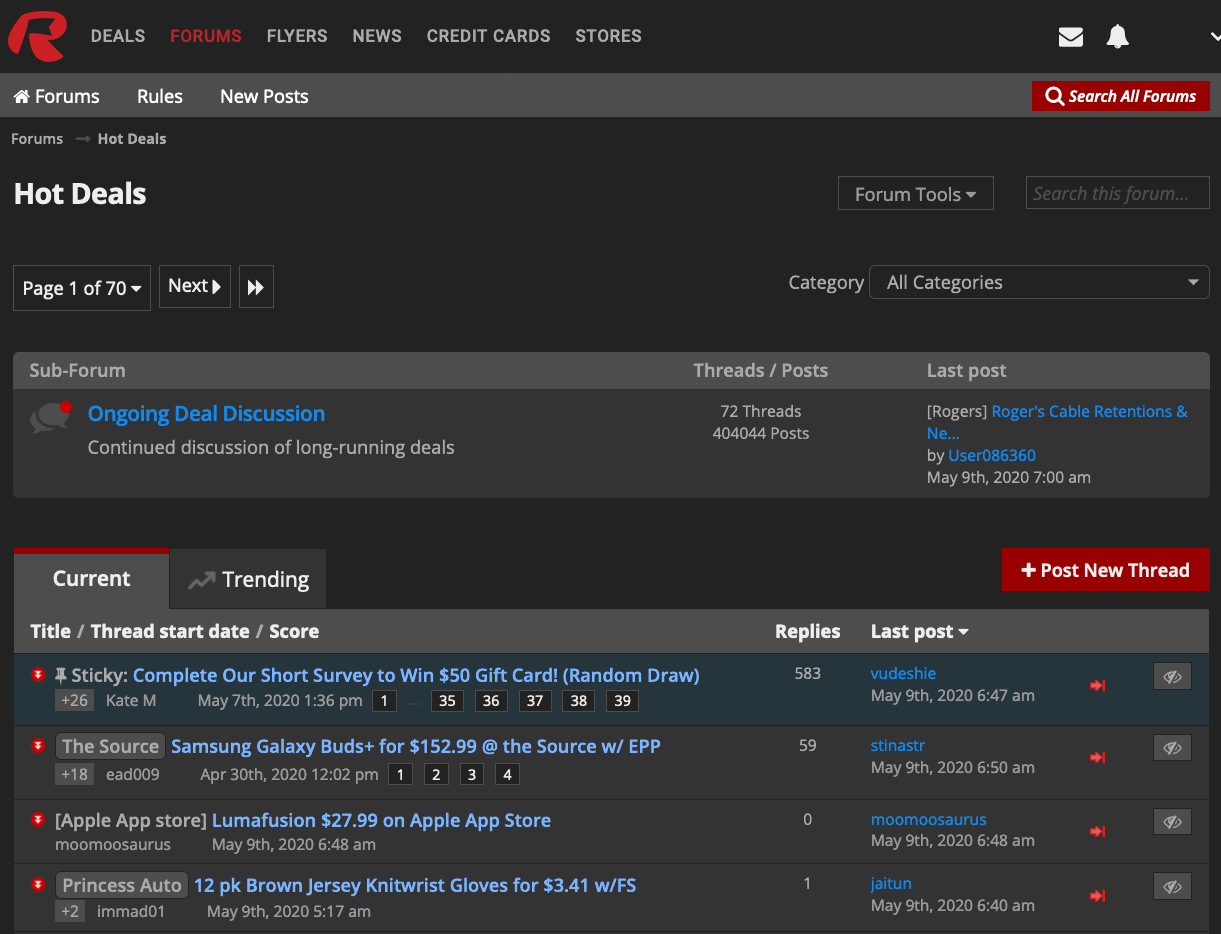1221x934 pixels.
Task: Hide the Samsung Galaxy Buds thread with eye toggle
Action: tap(1172, 747)
